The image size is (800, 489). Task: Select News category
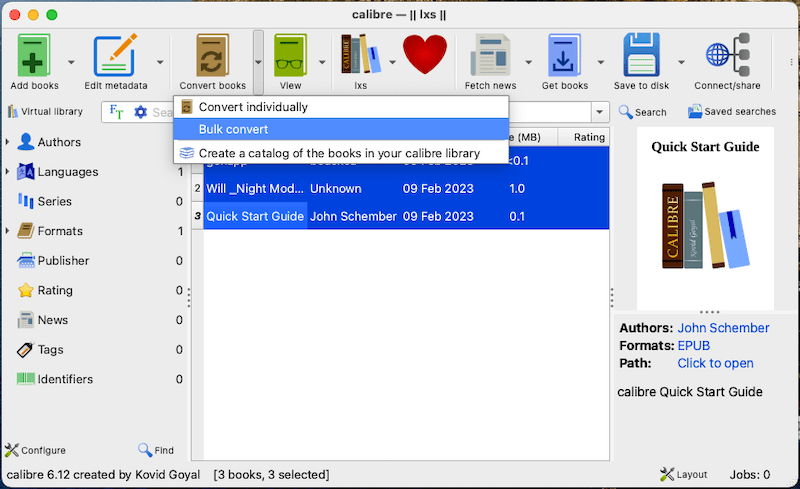click(x=53, y=320)
